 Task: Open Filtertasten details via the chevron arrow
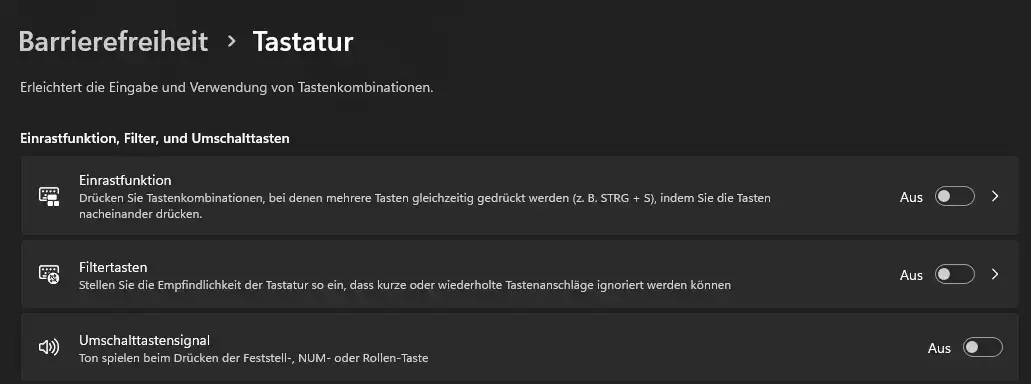[x=995, y=274]
